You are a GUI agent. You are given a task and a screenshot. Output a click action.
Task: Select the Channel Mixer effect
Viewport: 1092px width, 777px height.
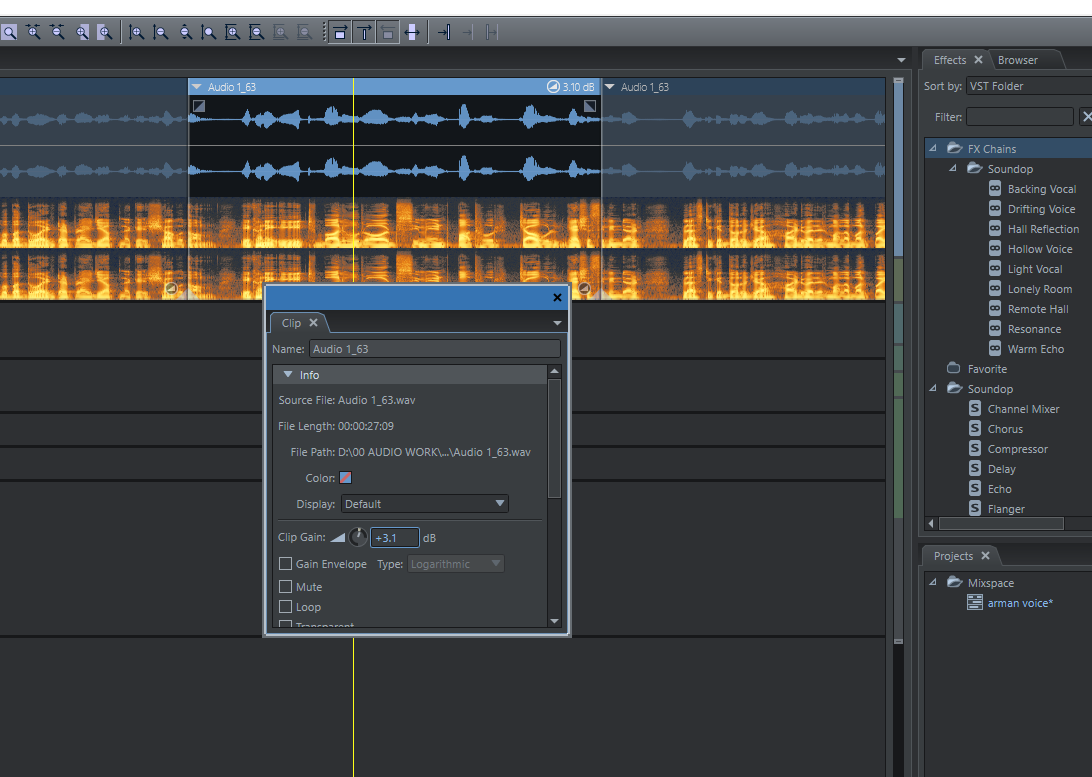pyautogui.click(x=1023, y=409)
